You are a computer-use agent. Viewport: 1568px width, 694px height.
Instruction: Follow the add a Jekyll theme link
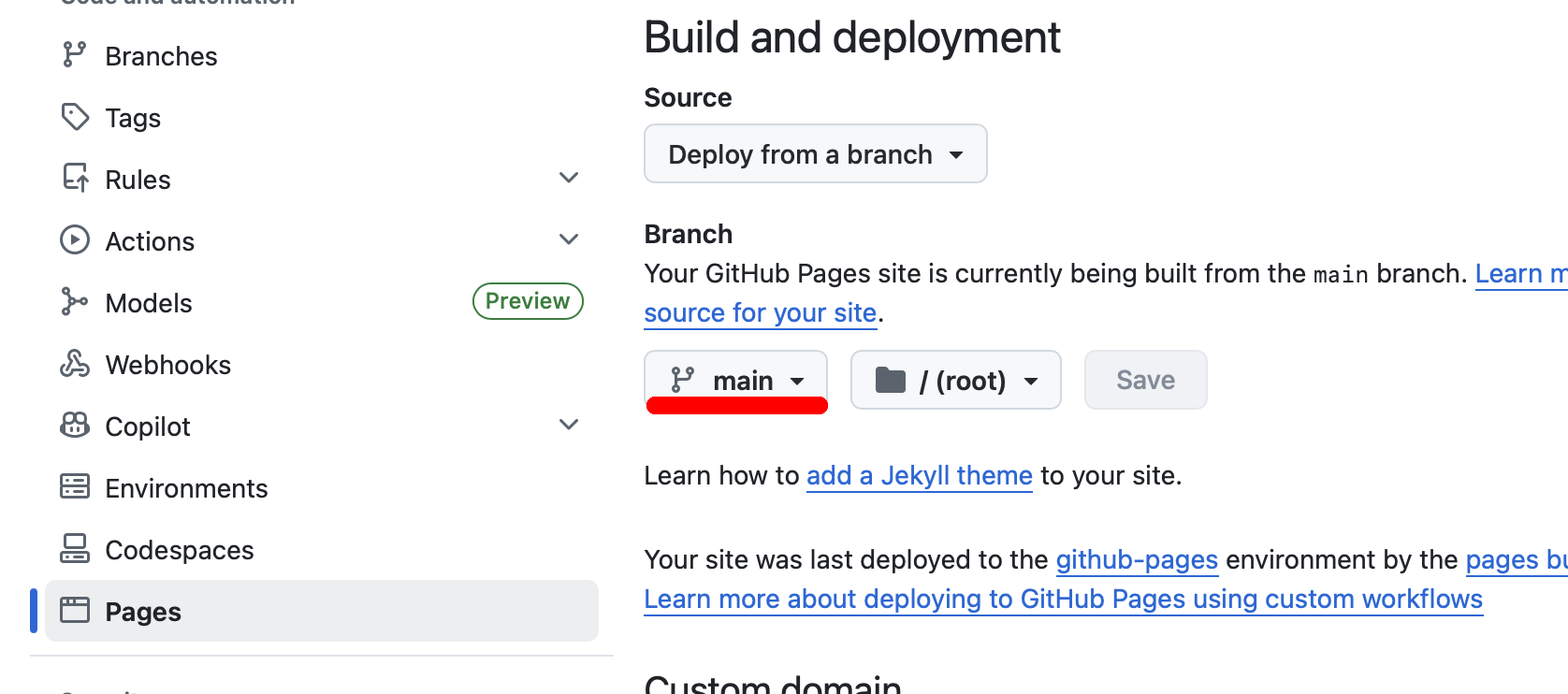click(919, 476)
